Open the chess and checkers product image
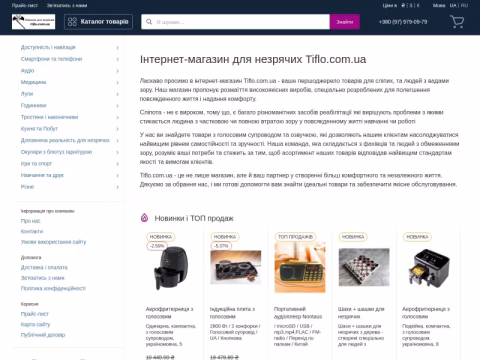 (x=364, y=267)
